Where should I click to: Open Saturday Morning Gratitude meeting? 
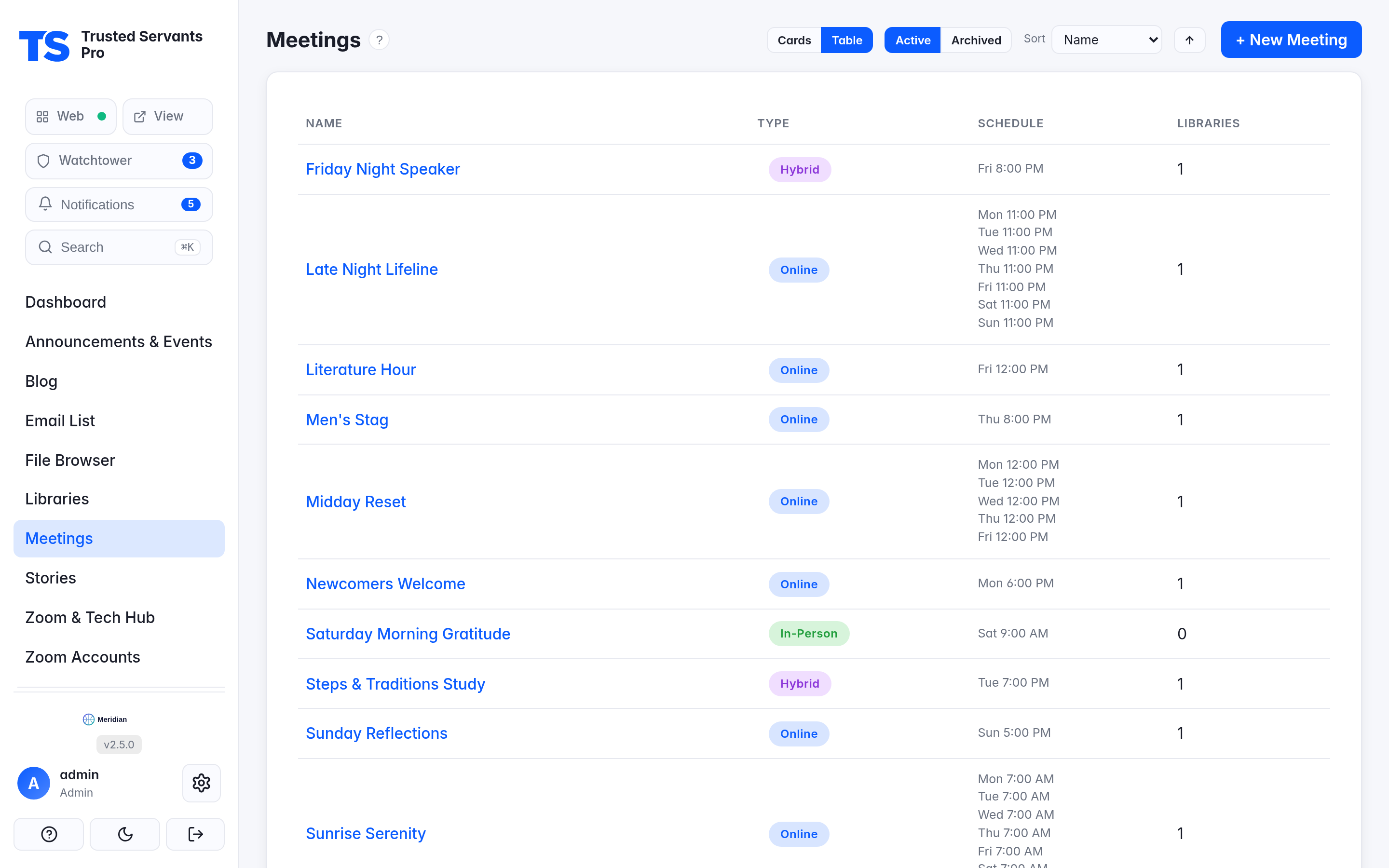pyautogui.click(x=408, y=634)
